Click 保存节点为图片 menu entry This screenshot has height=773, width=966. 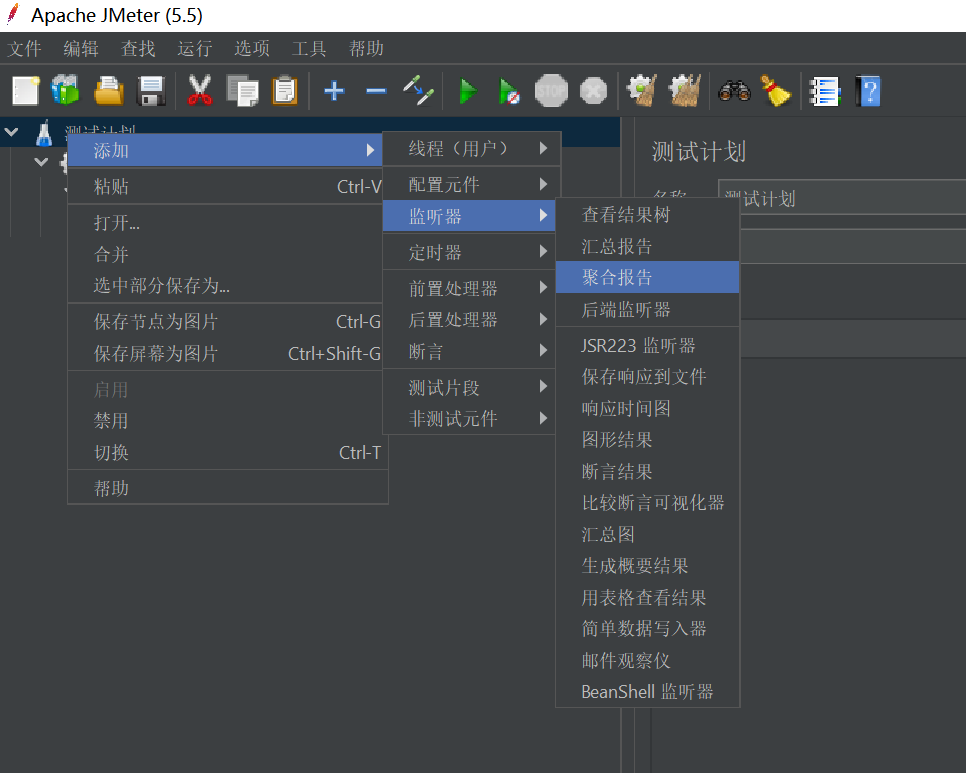[x=227, y=321]
